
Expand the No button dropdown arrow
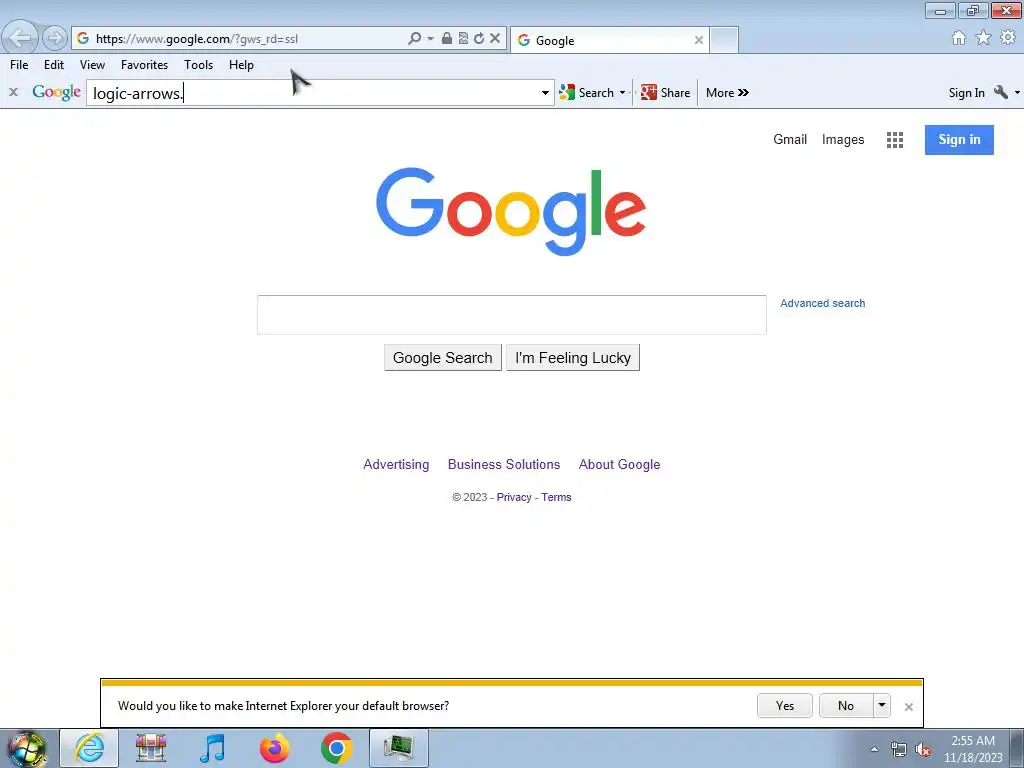pos(882,705)
